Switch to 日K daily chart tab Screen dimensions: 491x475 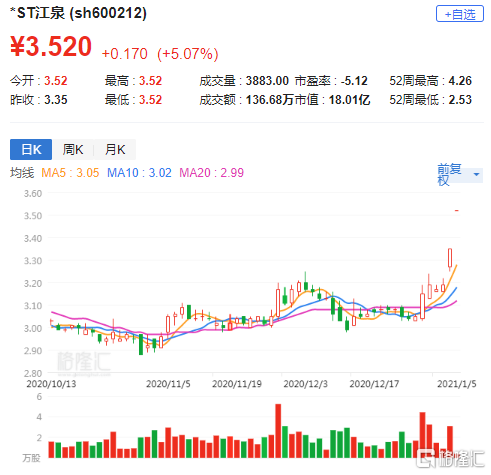point(31,149)
